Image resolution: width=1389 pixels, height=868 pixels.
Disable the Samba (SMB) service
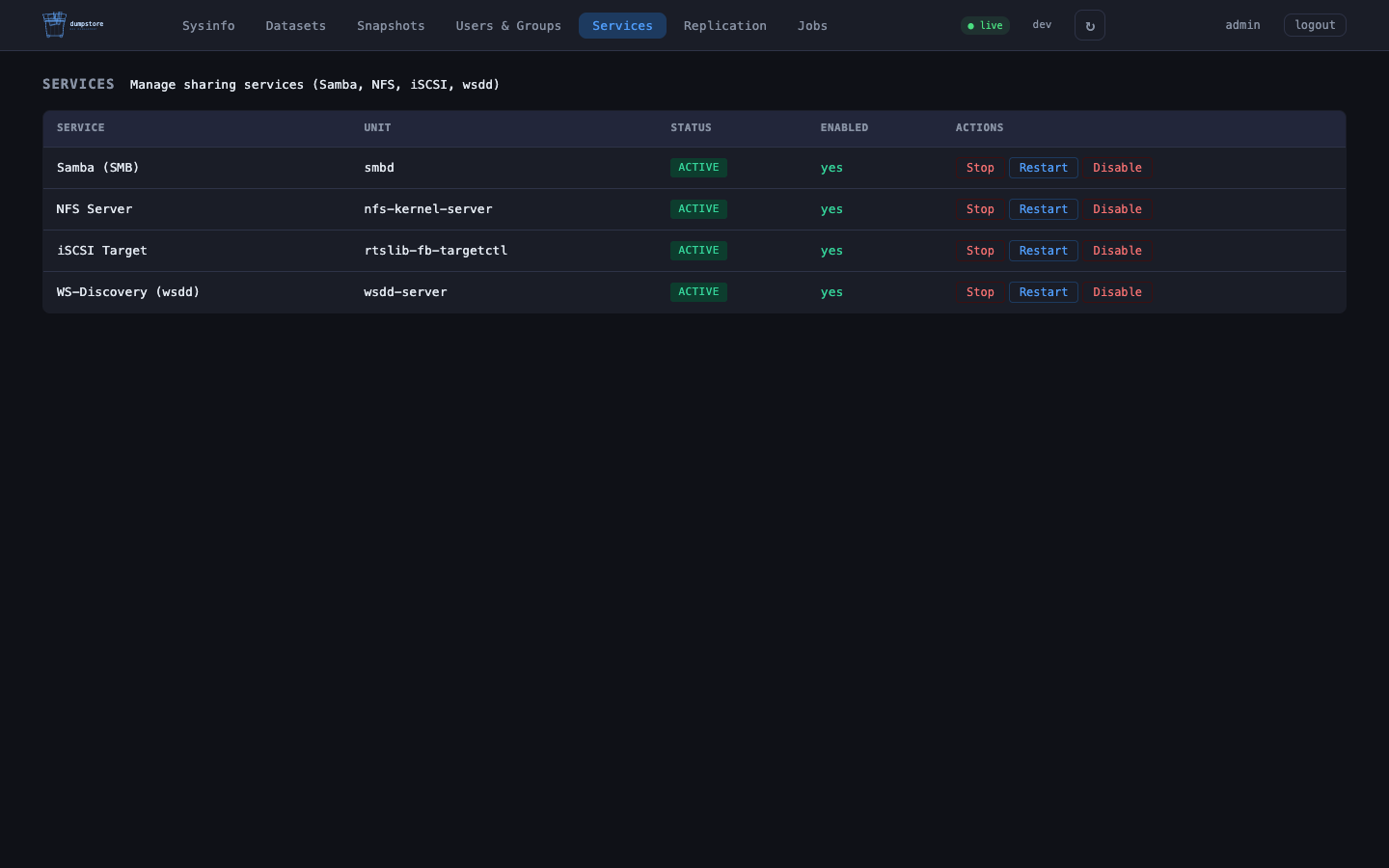click(1117, 168)
